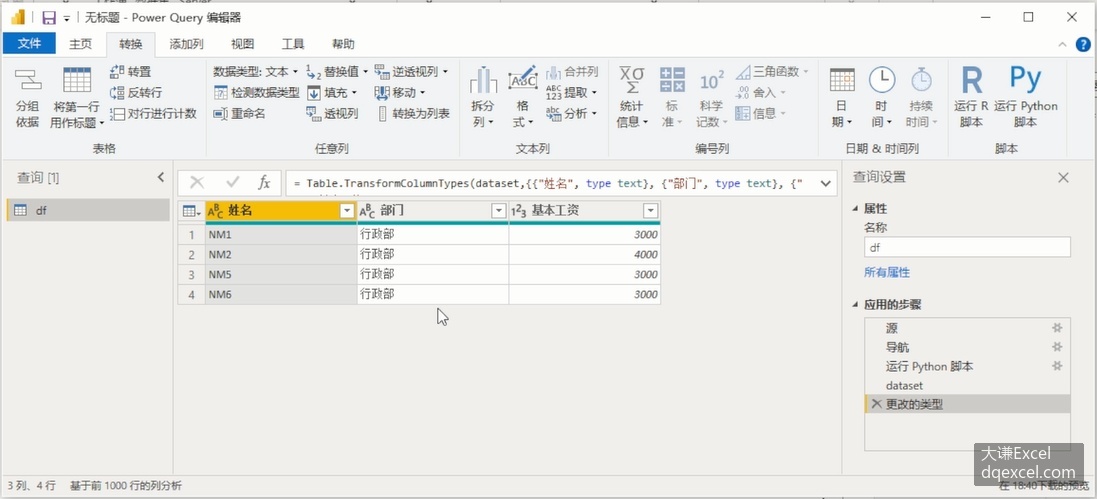
Task: Expand the formula bar with chevron
Action: click(x=826, y=183)
